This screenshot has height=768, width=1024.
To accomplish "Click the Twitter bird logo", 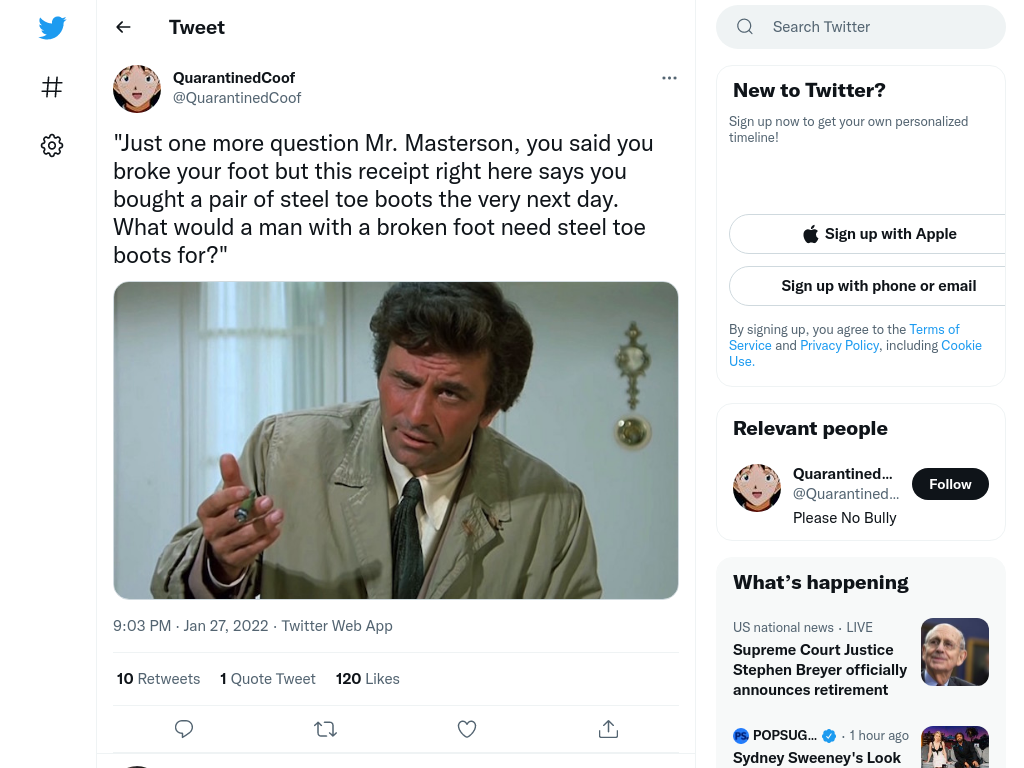I will [52, 27].
